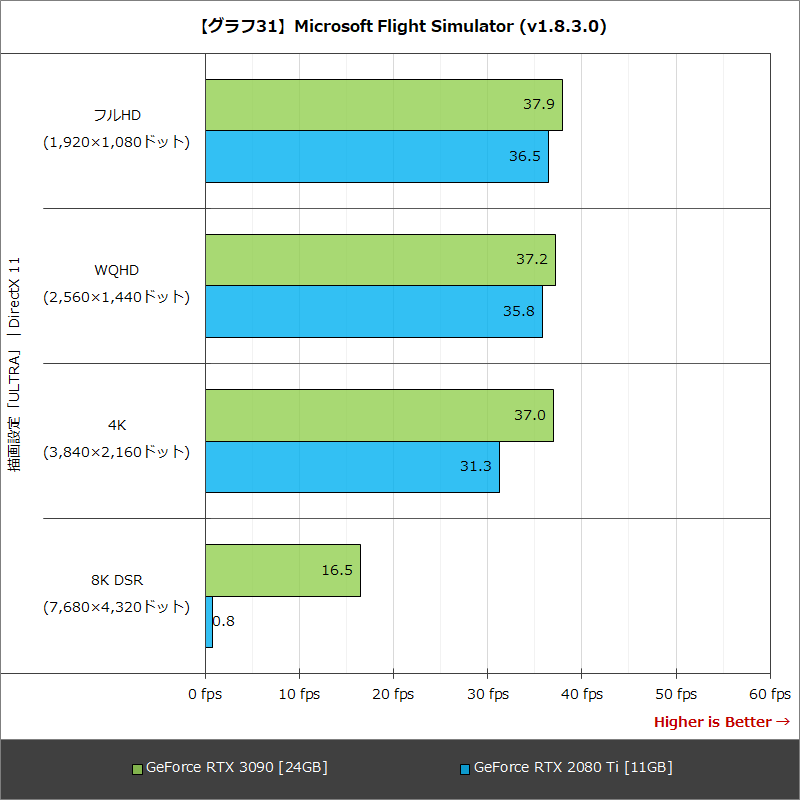This screenshot has width=800, height=800.
Task: Click the green bar showing 16.5 fps
Action: [283, 570]
